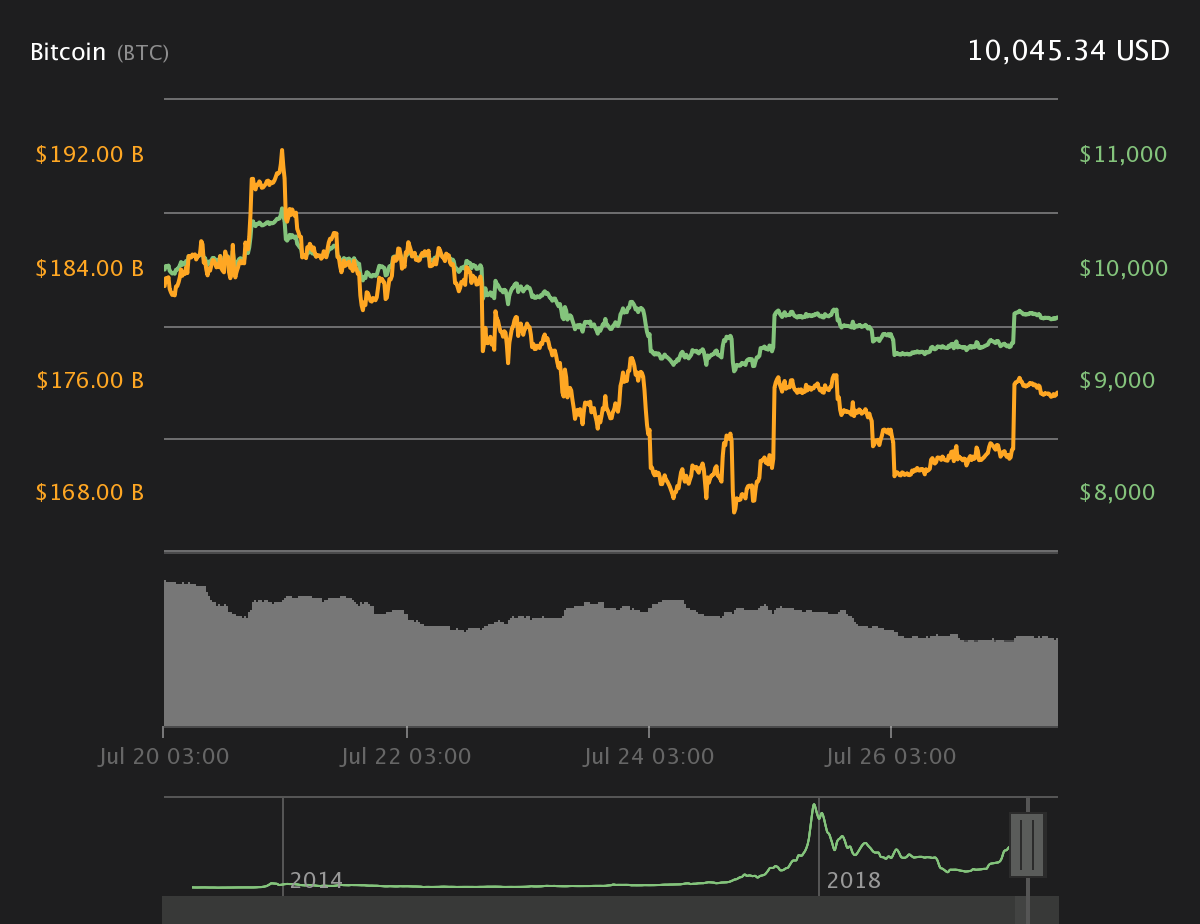Click the navigator range selector handle
The height and width of the screenshot is (924, 1200).
[1027, 845]
